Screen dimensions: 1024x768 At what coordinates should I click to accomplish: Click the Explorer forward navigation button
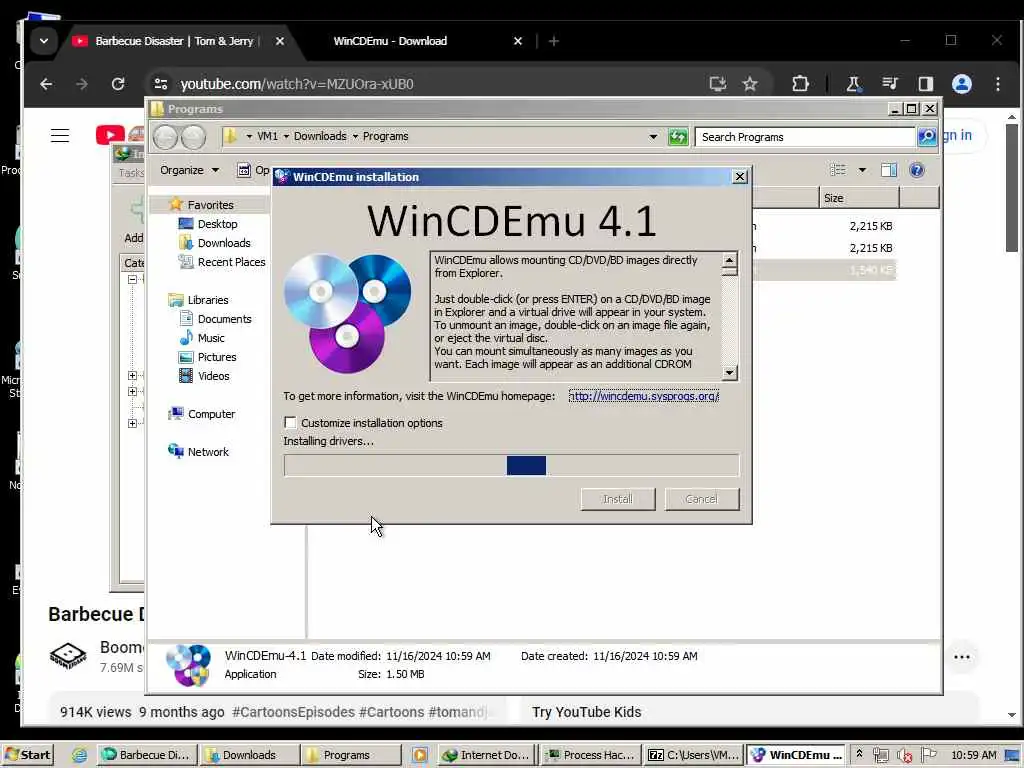[193, 137]
